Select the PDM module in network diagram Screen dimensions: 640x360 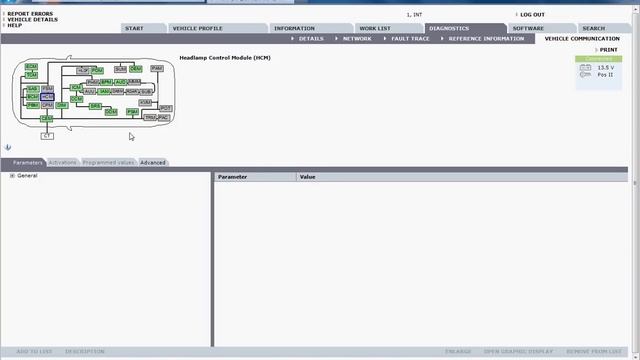(97, 71)
